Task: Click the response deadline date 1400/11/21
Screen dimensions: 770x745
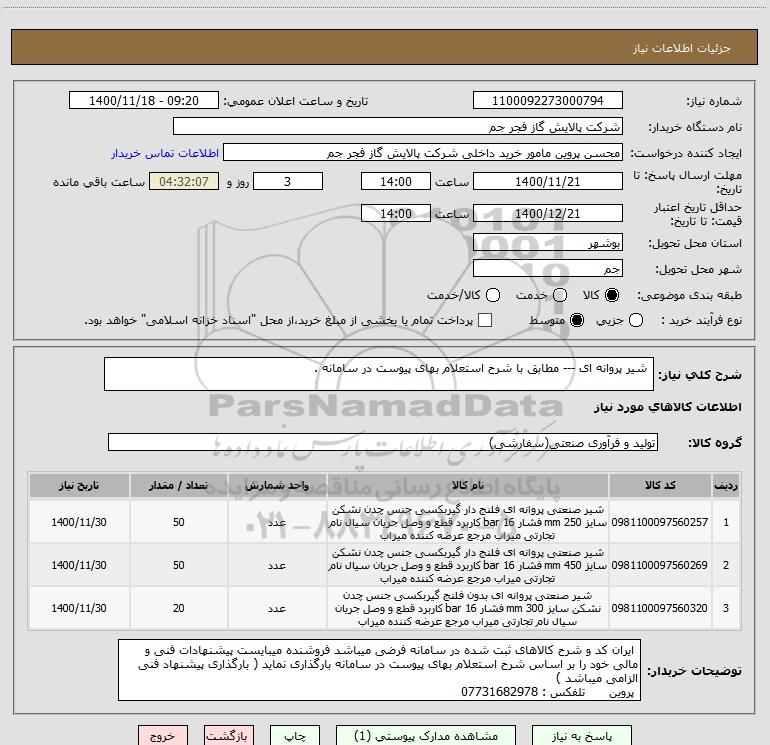Action: coord(548,181)
